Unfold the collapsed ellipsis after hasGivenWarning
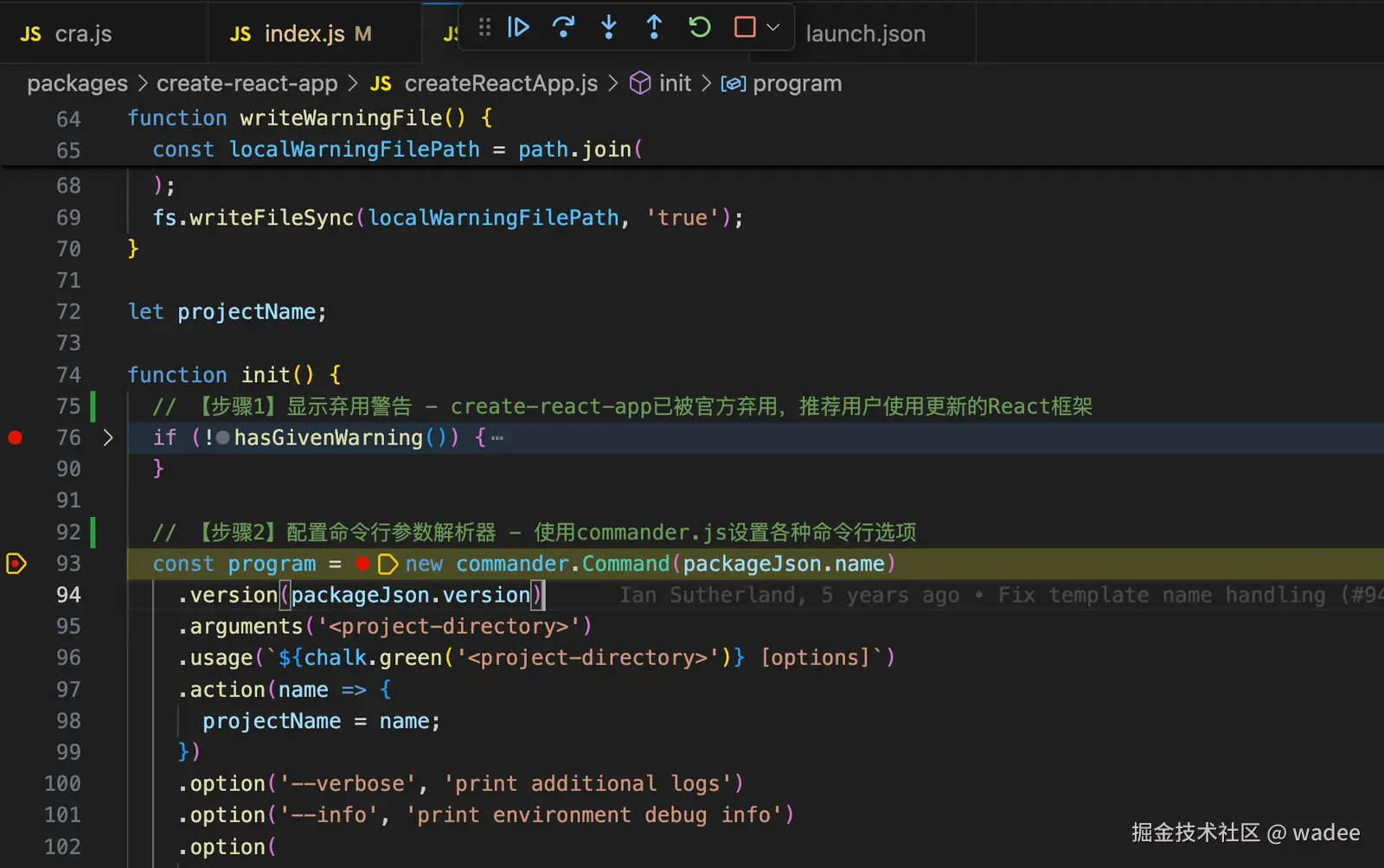Image resolution: width=1384 pixels, height=868 pixels. pyautogui.click(x=497, y=438)
